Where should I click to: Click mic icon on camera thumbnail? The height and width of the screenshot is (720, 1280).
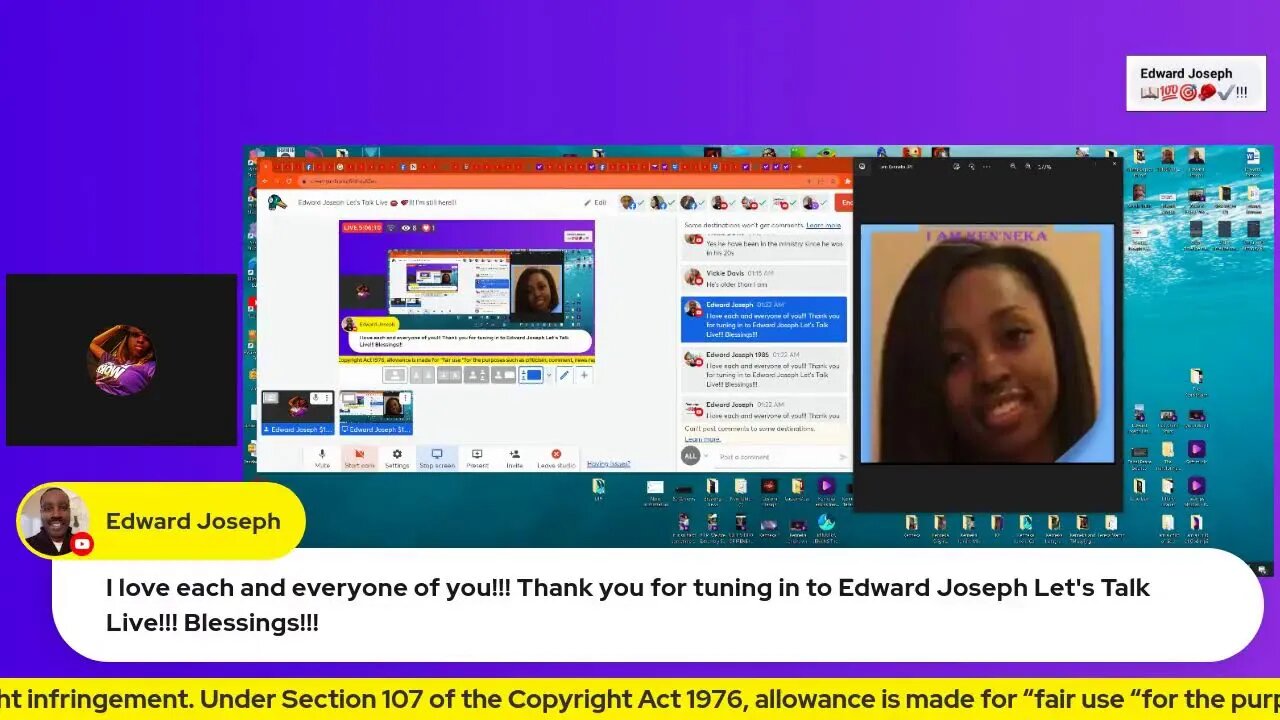[x=315, y=398]
